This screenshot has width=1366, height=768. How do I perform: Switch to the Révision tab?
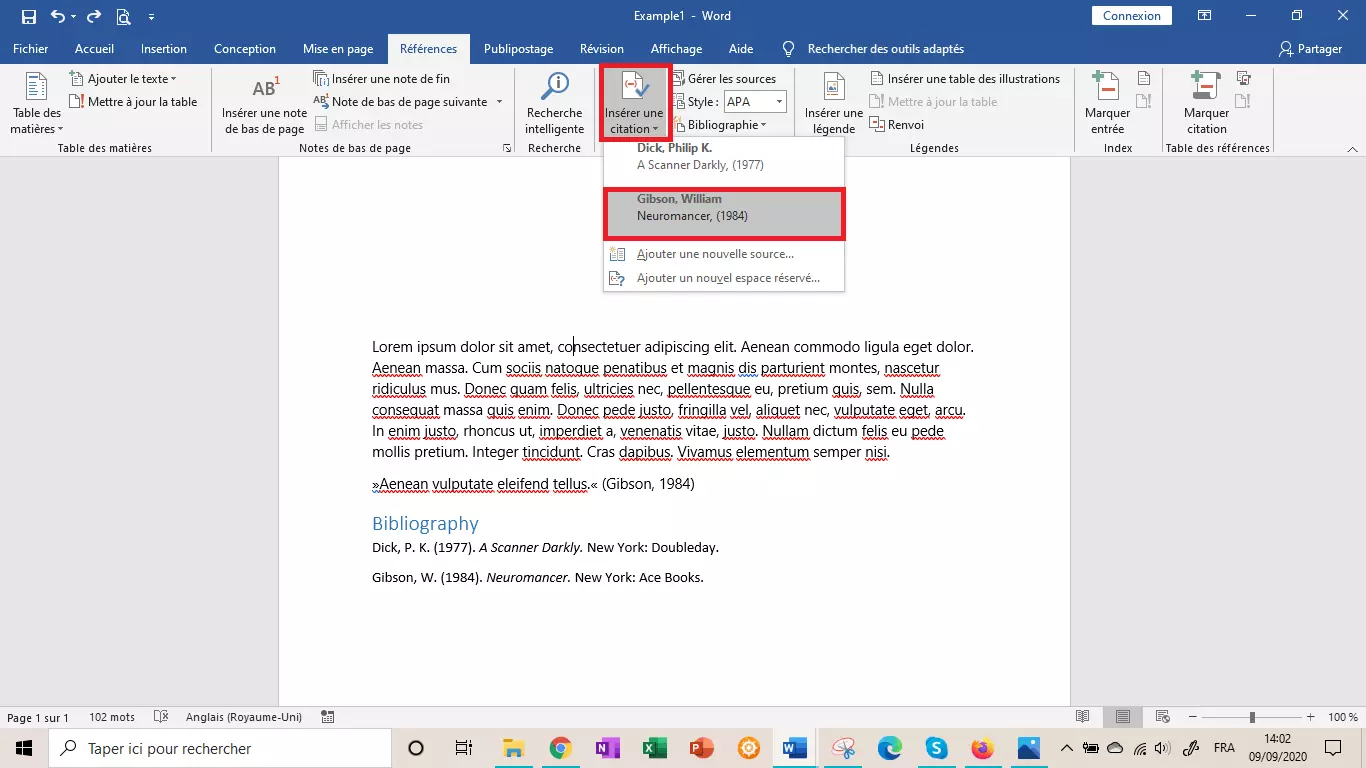click(602, 48)
